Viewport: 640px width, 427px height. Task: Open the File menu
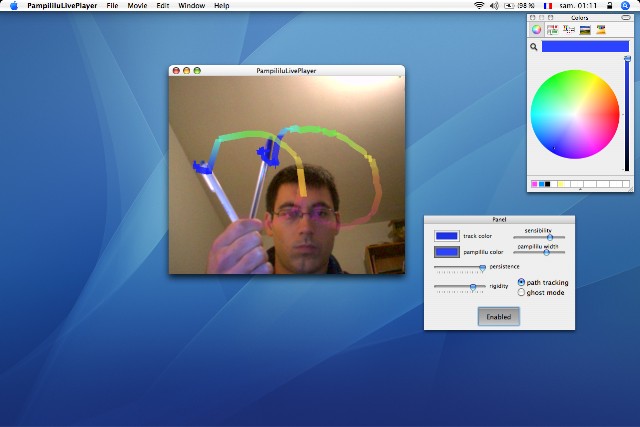tap(112, 6)
